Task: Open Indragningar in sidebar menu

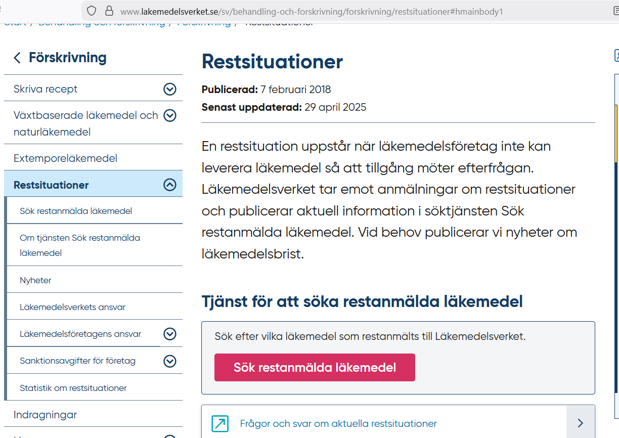Action: 45,414
